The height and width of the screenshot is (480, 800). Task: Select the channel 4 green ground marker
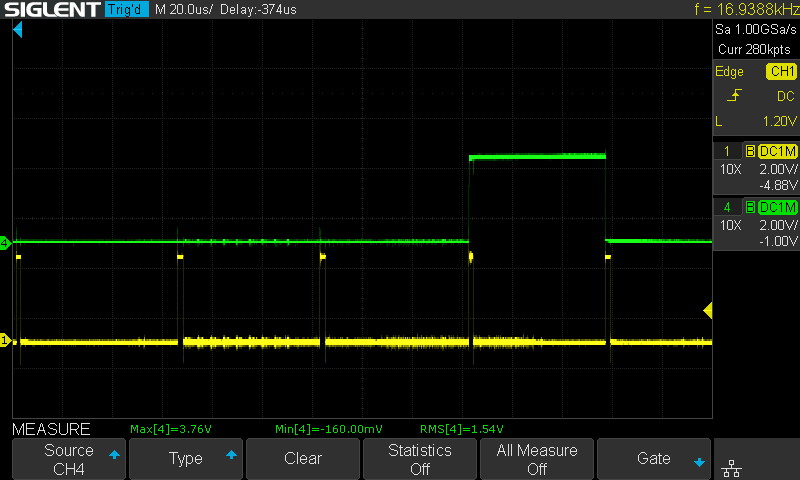[x=5, y=243]
